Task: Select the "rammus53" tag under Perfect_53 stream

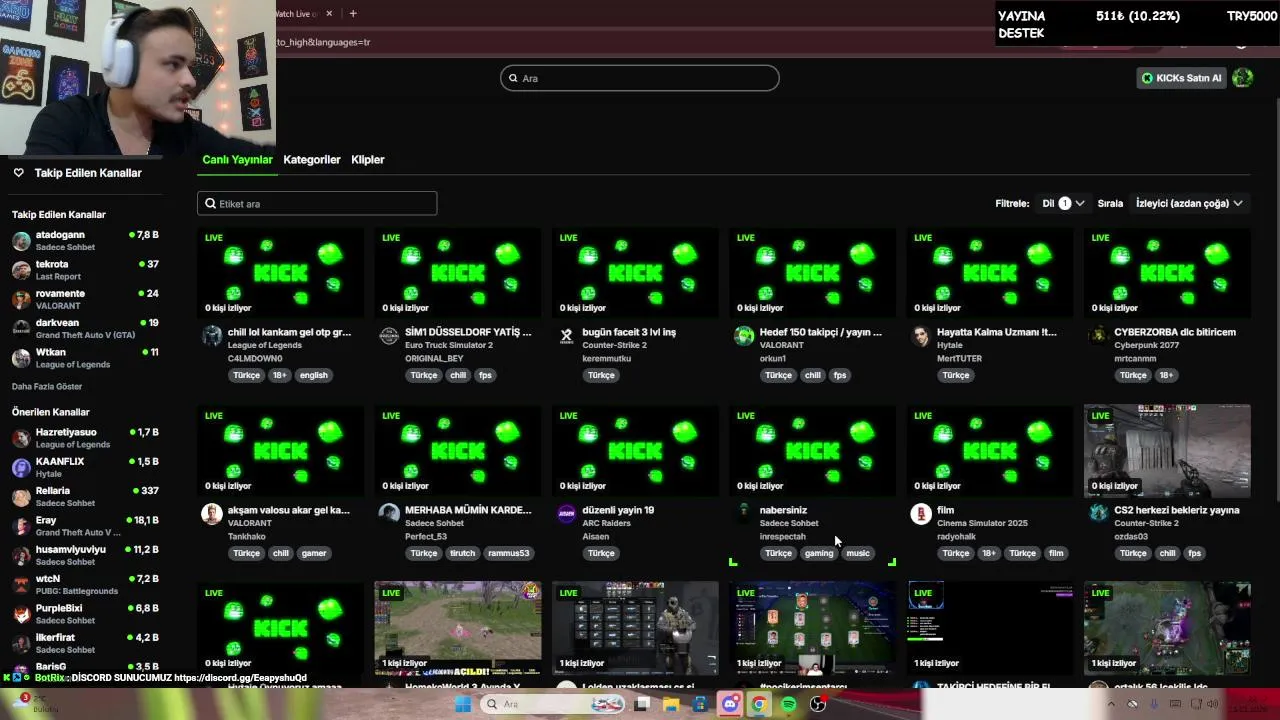Action: tap(509, 553)
